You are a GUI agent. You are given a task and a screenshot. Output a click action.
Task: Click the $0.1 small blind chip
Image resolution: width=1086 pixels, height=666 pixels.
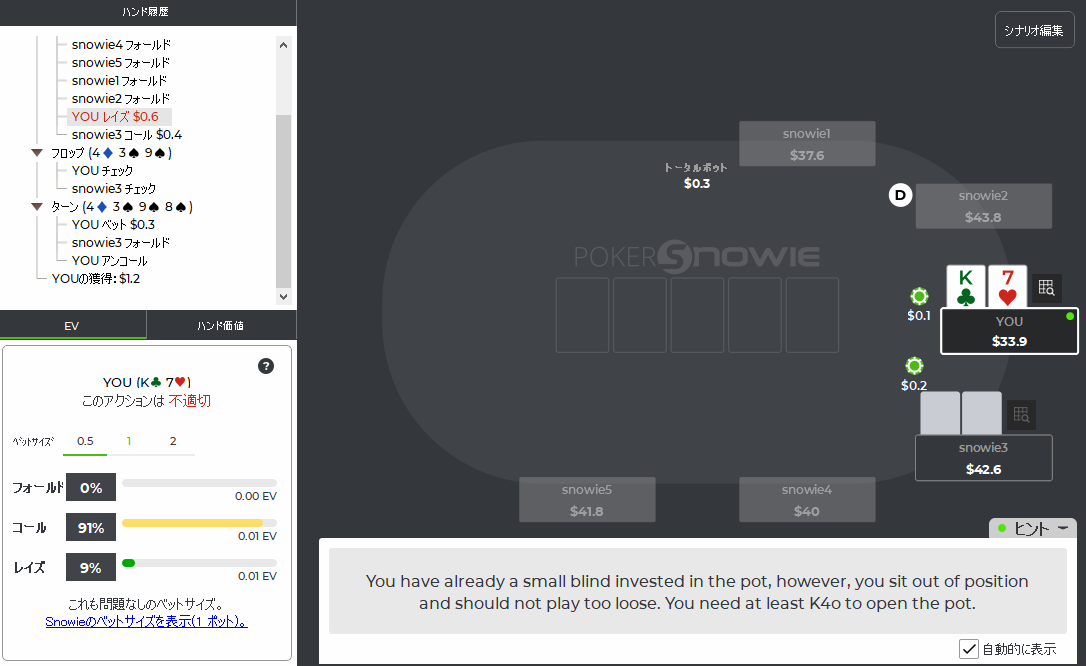click(919, 296)
